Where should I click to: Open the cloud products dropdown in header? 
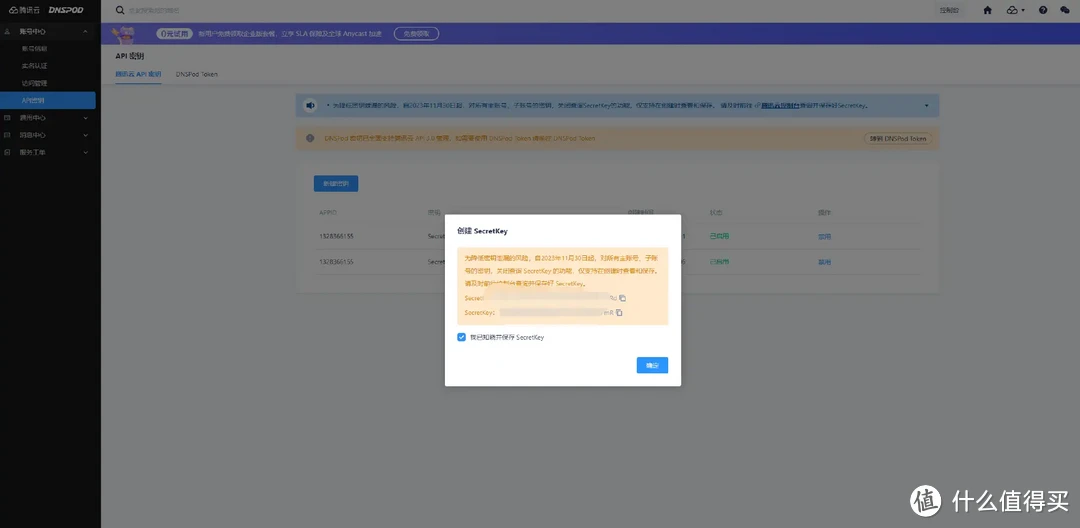(1016, 10)
